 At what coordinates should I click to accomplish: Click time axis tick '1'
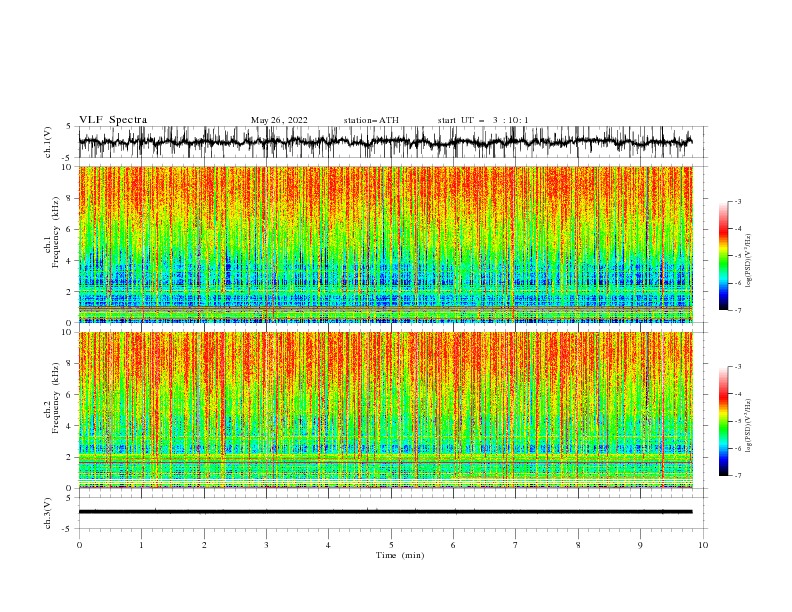[x=142, y=545]
